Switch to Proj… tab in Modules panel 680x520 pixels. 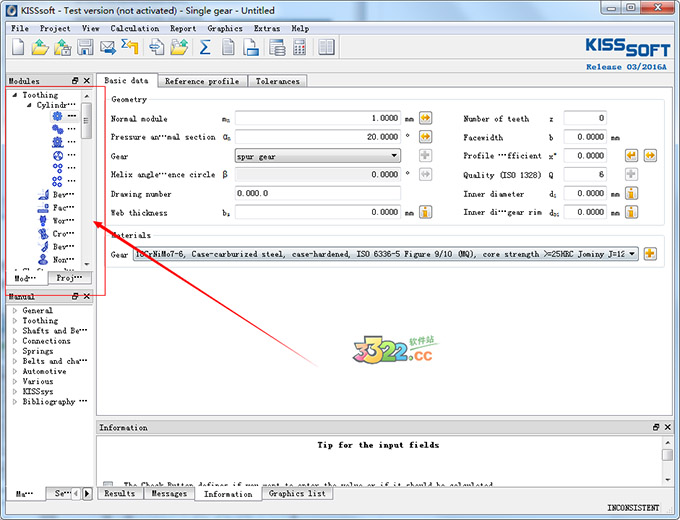click(x=69, y=278)
